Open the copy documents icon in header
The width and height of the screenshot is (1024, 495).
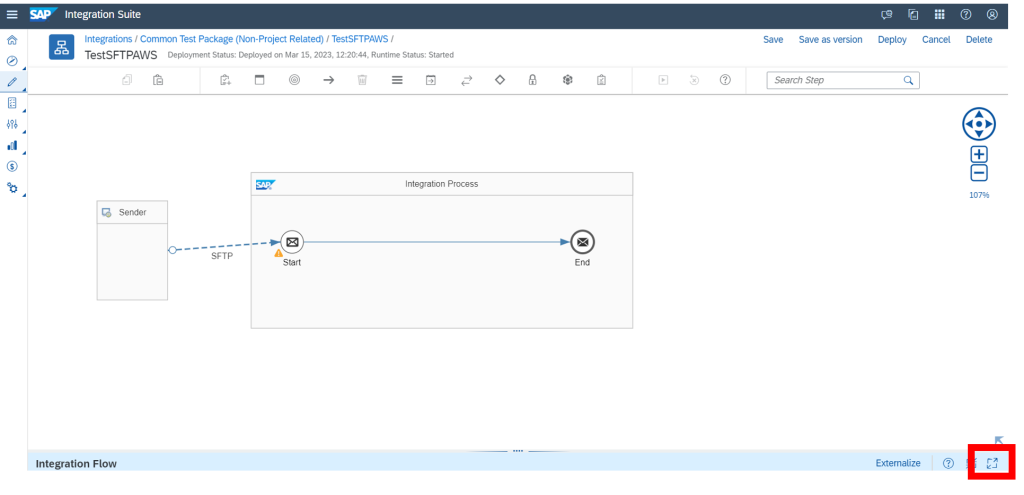pyautogui.click(x=913, y=14)
